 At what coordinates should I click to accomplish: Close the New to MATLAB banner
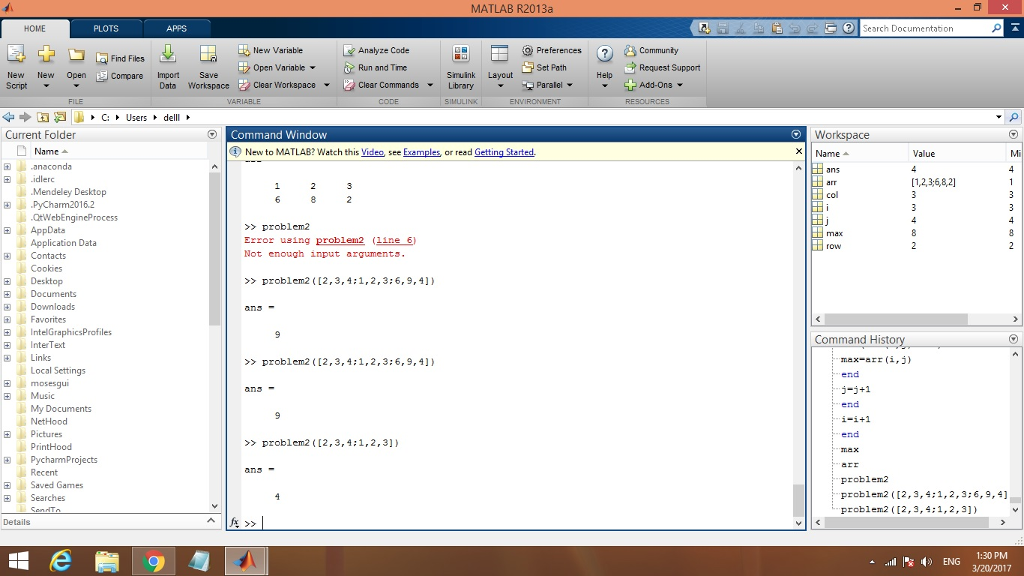click(798, 152)
